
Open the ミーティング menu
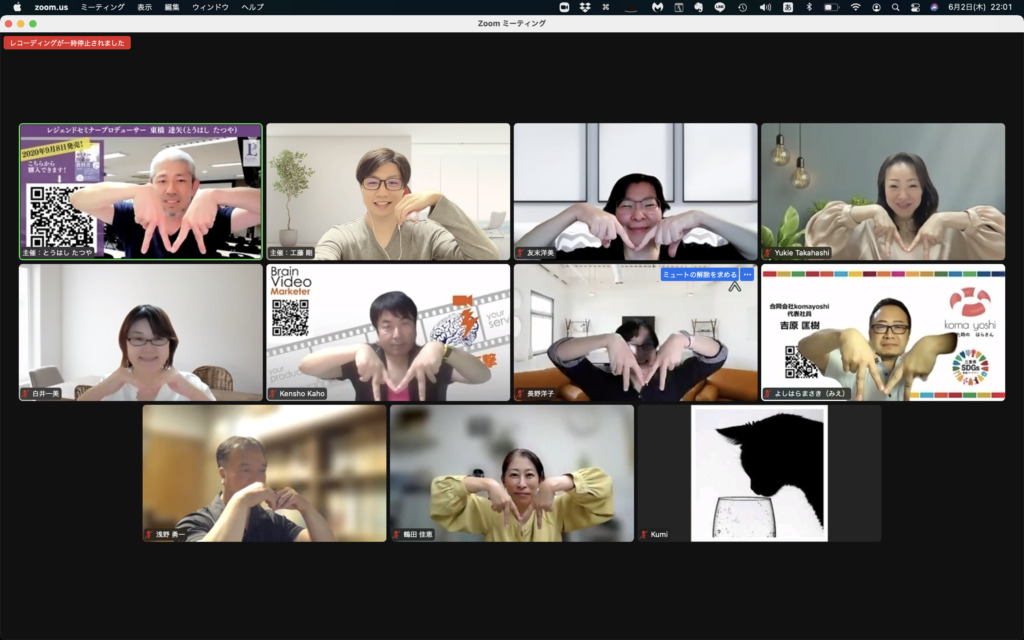click(x=103, y=7)
